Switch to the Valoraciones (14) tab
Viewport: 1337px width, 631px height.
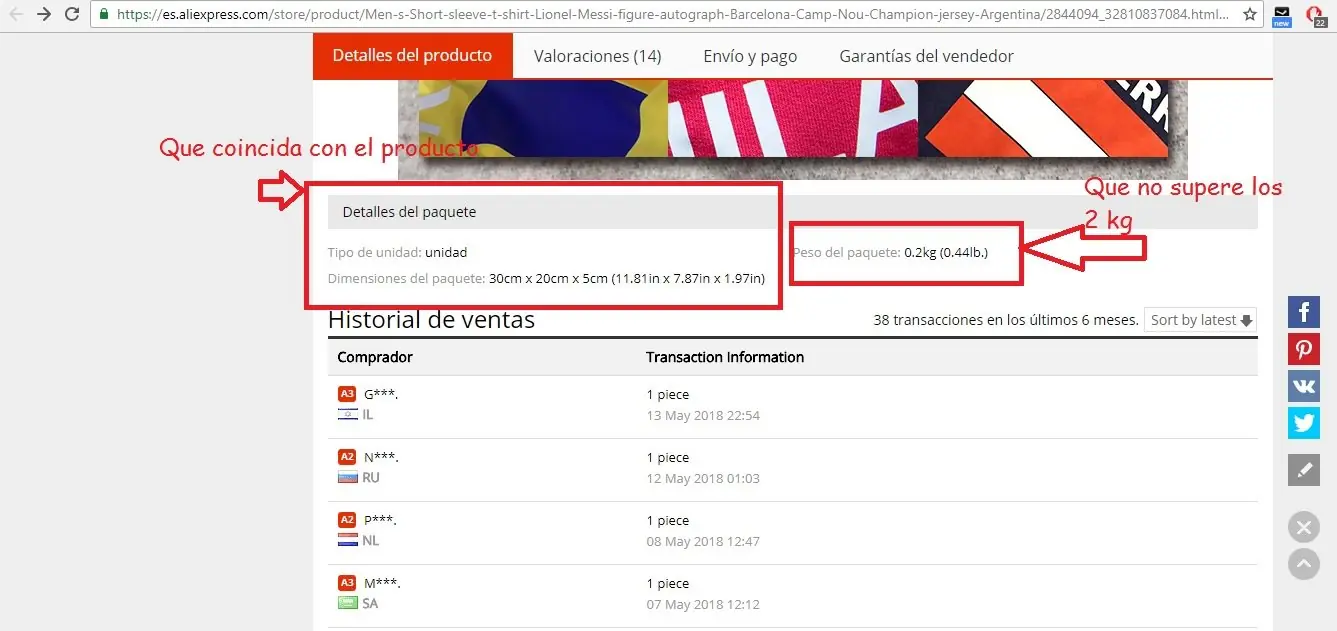pos(597,57)
